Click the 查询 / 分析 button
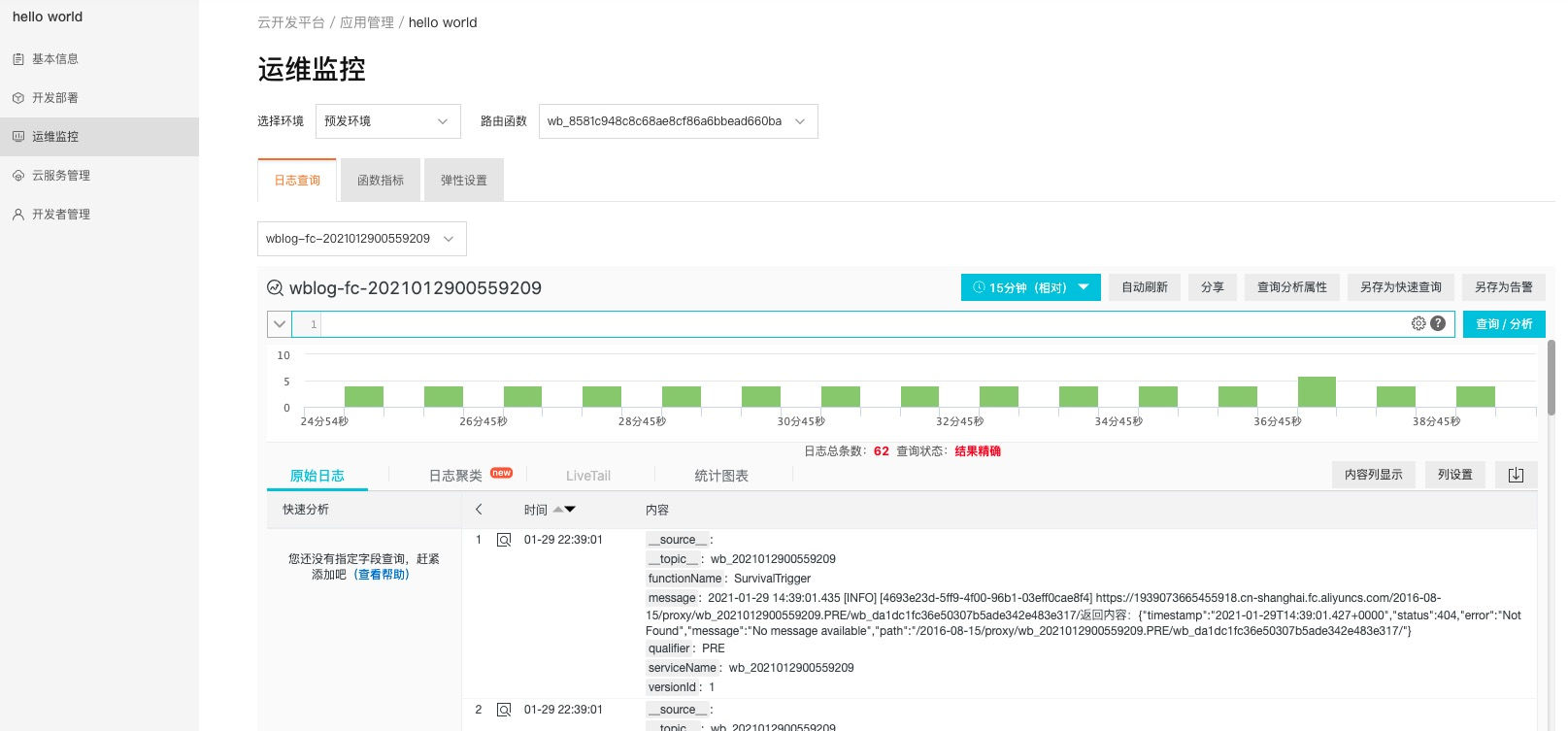Viewport: 1568px width, 731px height. click(1503, 324)
